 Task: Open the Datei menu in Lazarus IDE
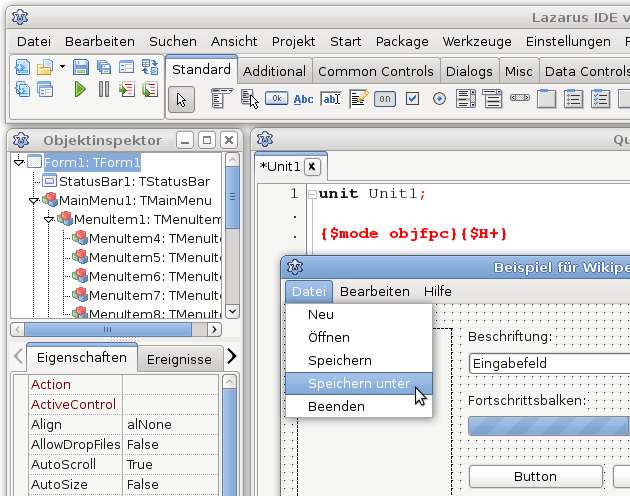(34, 41)
